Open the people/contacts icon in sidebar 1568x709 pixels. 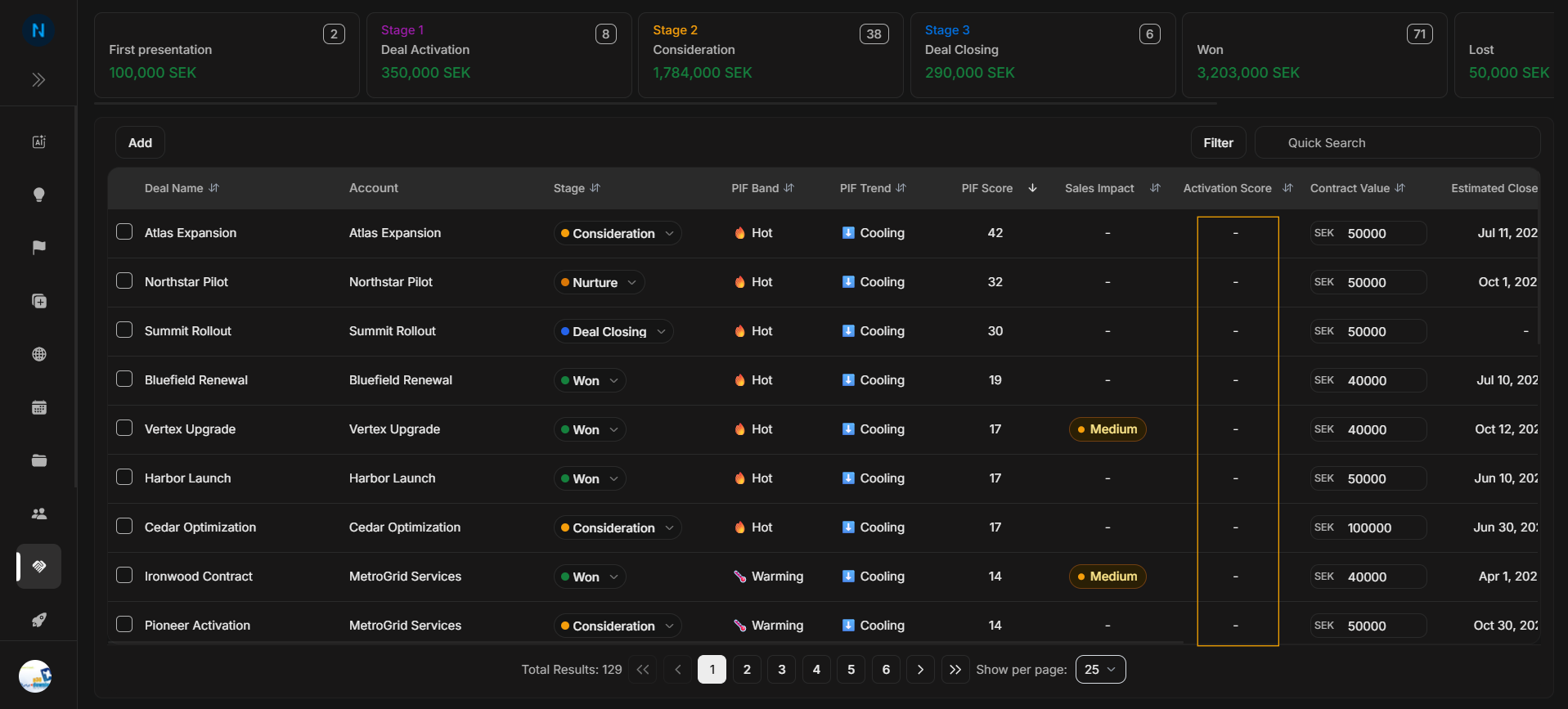(x=38, y=514)
